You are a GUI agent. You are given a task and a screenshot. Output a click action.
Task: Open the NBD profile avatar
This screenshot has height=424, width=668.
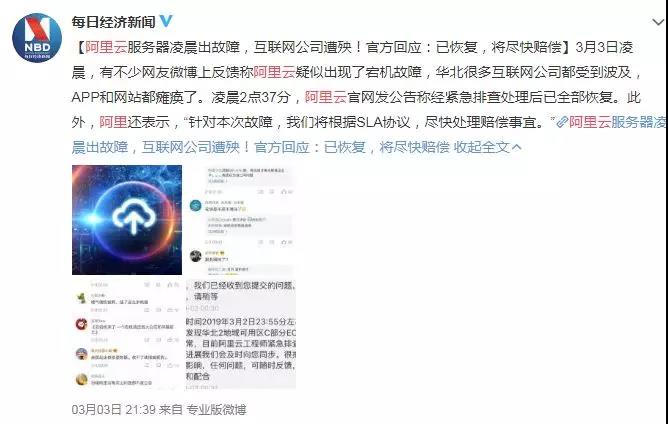click(x=37, y=38)
